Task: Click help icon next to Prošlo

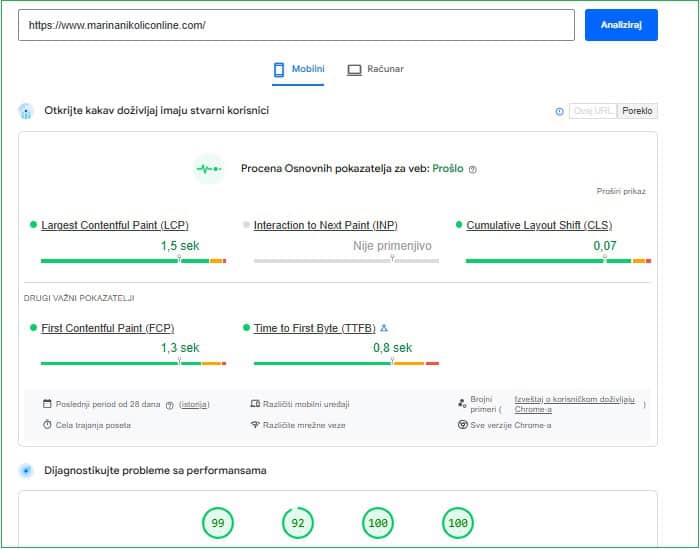Action: pos(473,170)
